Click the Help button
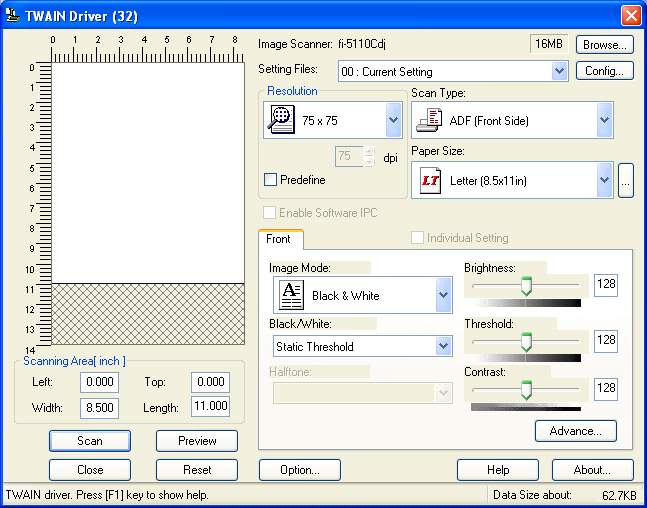647x508 pixels. coord(498,470)
